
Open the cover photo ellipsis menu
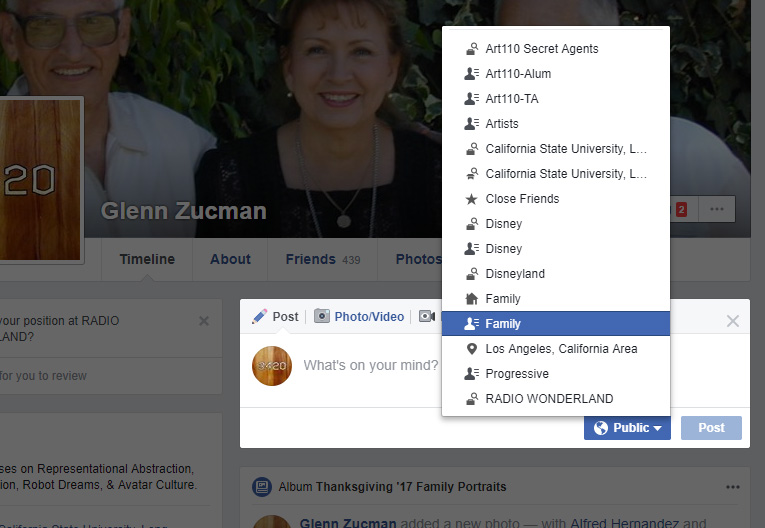pos(717,209)
